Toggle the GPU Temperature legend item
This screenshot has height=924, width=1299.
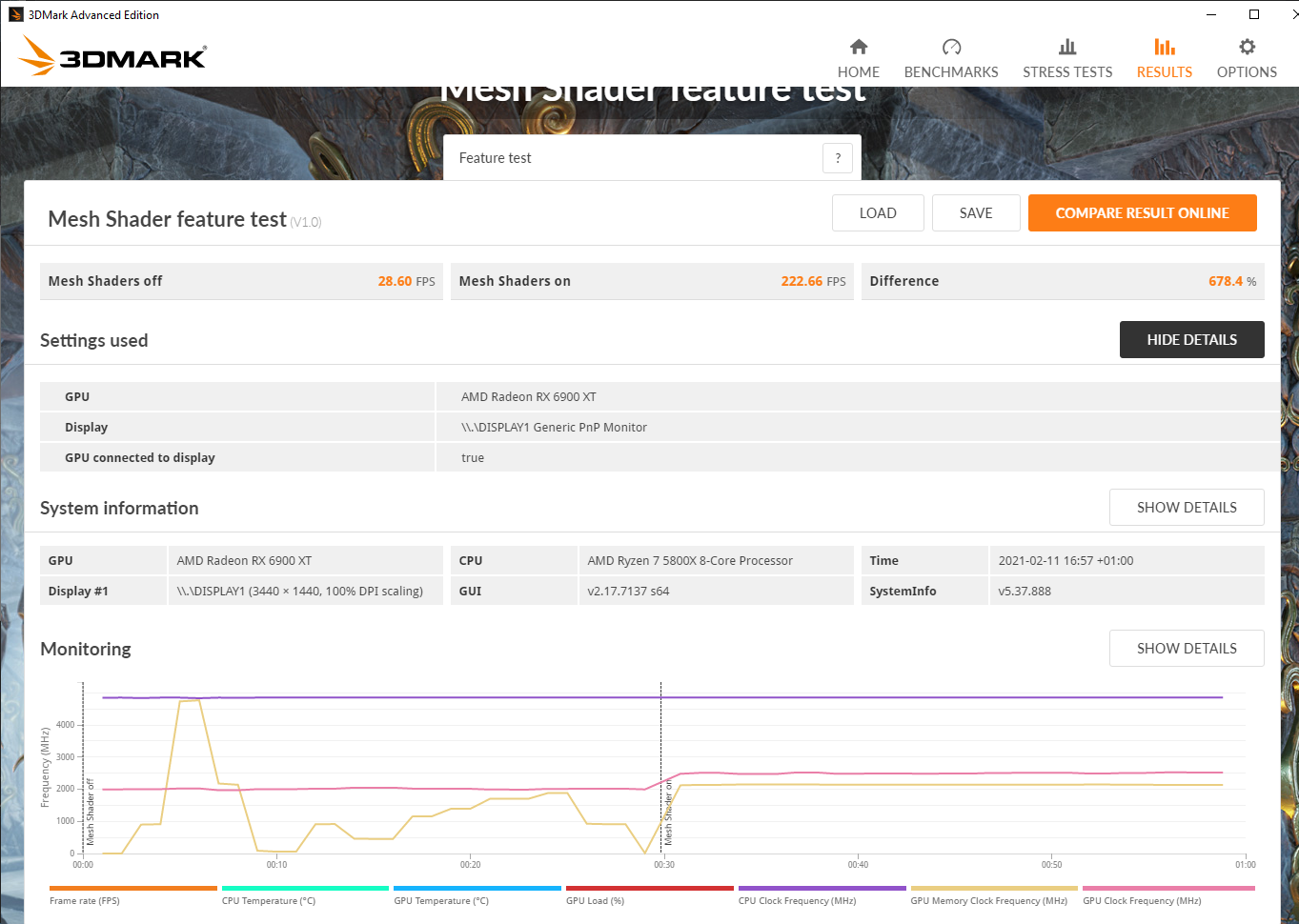click(477, 895)
